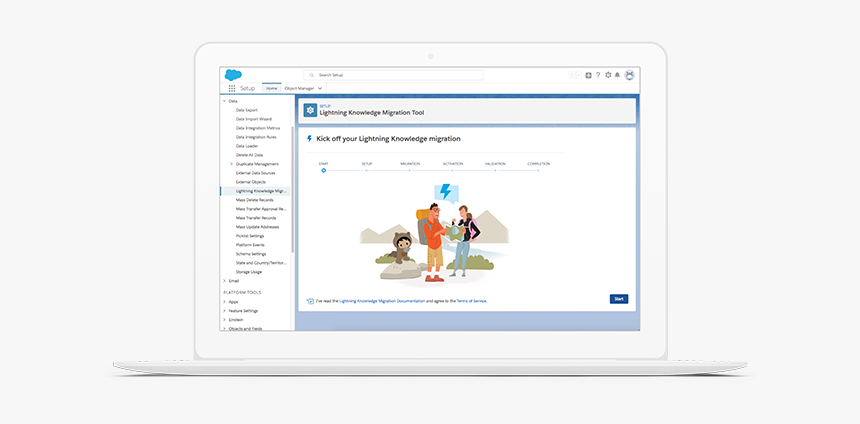Click the MIGRATION step marker
The width and height of the screenshot is (860, 424).
click(409, 171)
